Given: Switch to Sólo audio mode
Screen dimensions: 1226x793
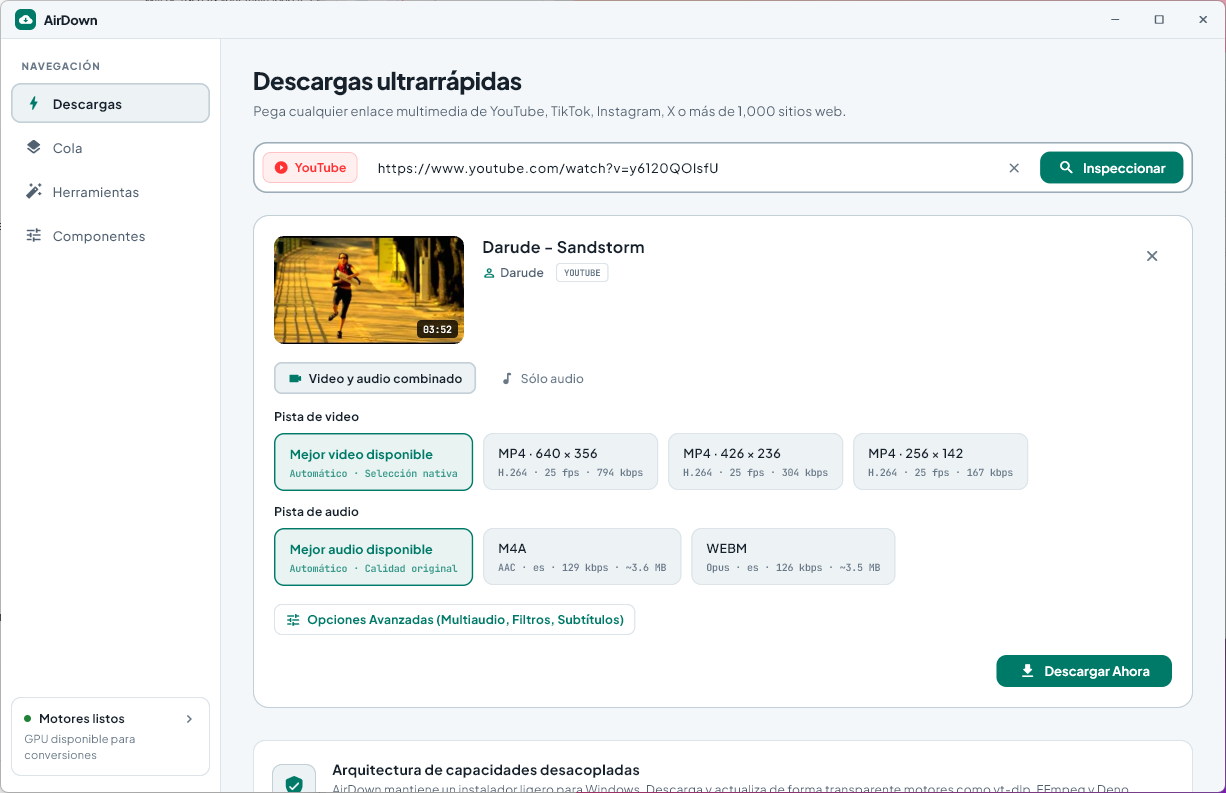Looking at the screenshot, I should tap(542, 379).
